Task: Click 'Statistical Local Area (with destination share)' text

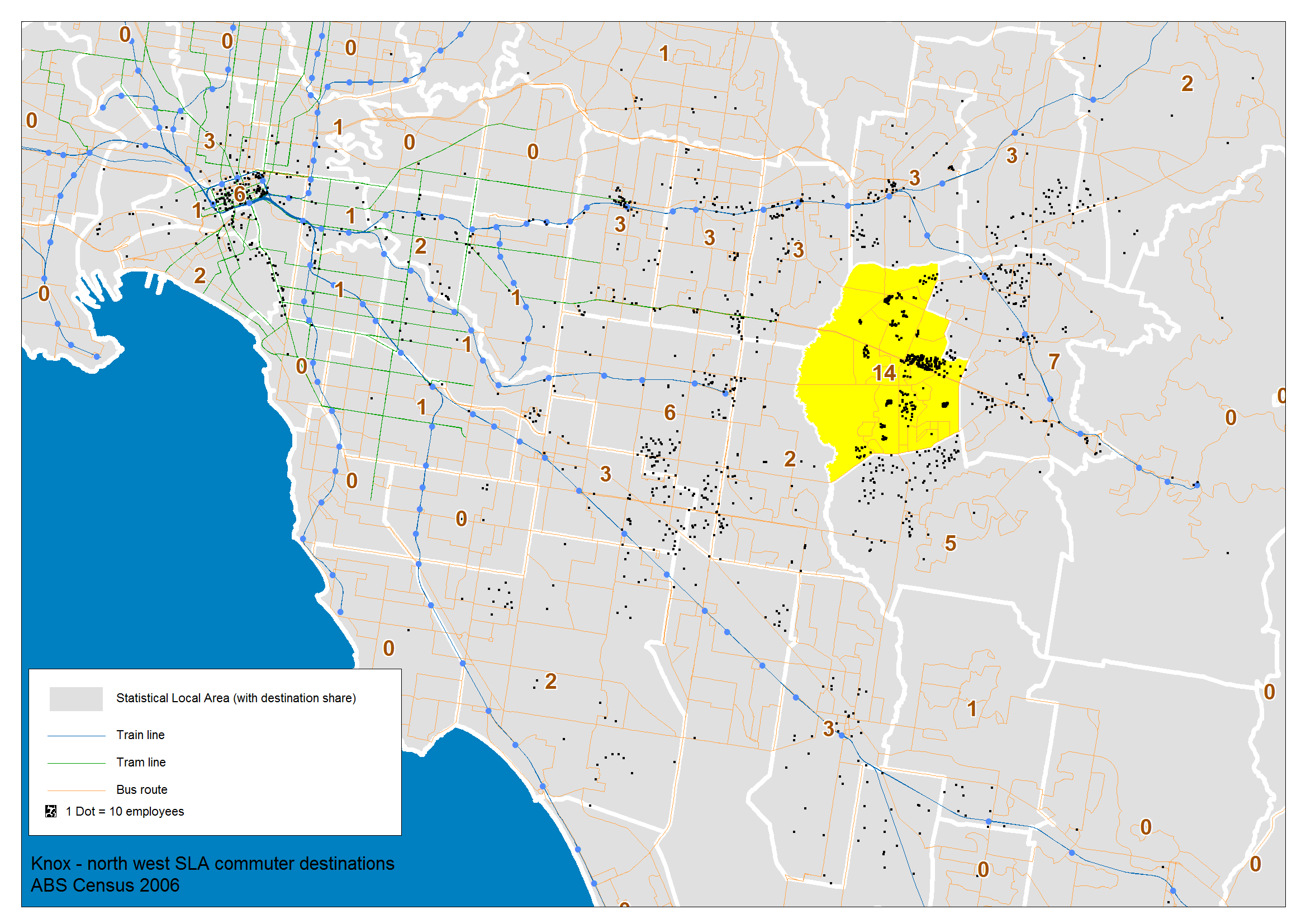Action: coord(236,698)
